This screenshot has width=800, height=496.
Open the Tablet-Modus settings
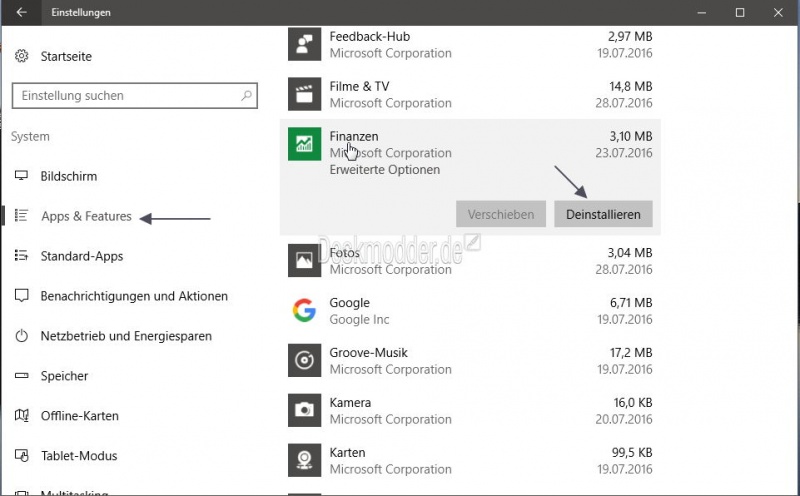[x=79, y=456]
